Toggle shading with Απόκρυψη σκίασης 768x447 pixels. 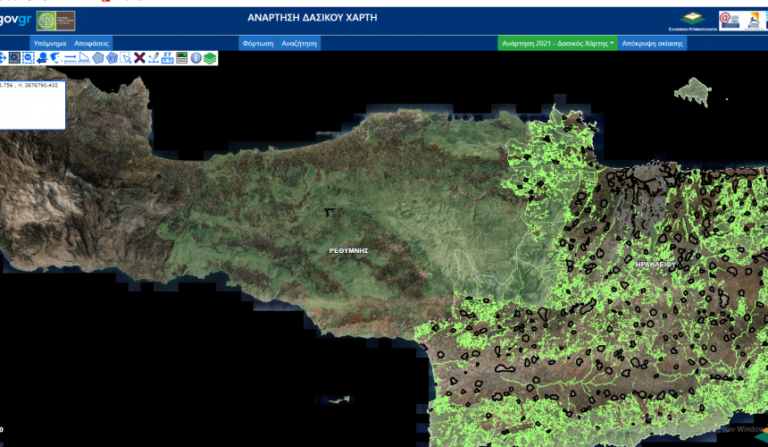[x=652, y=44]
